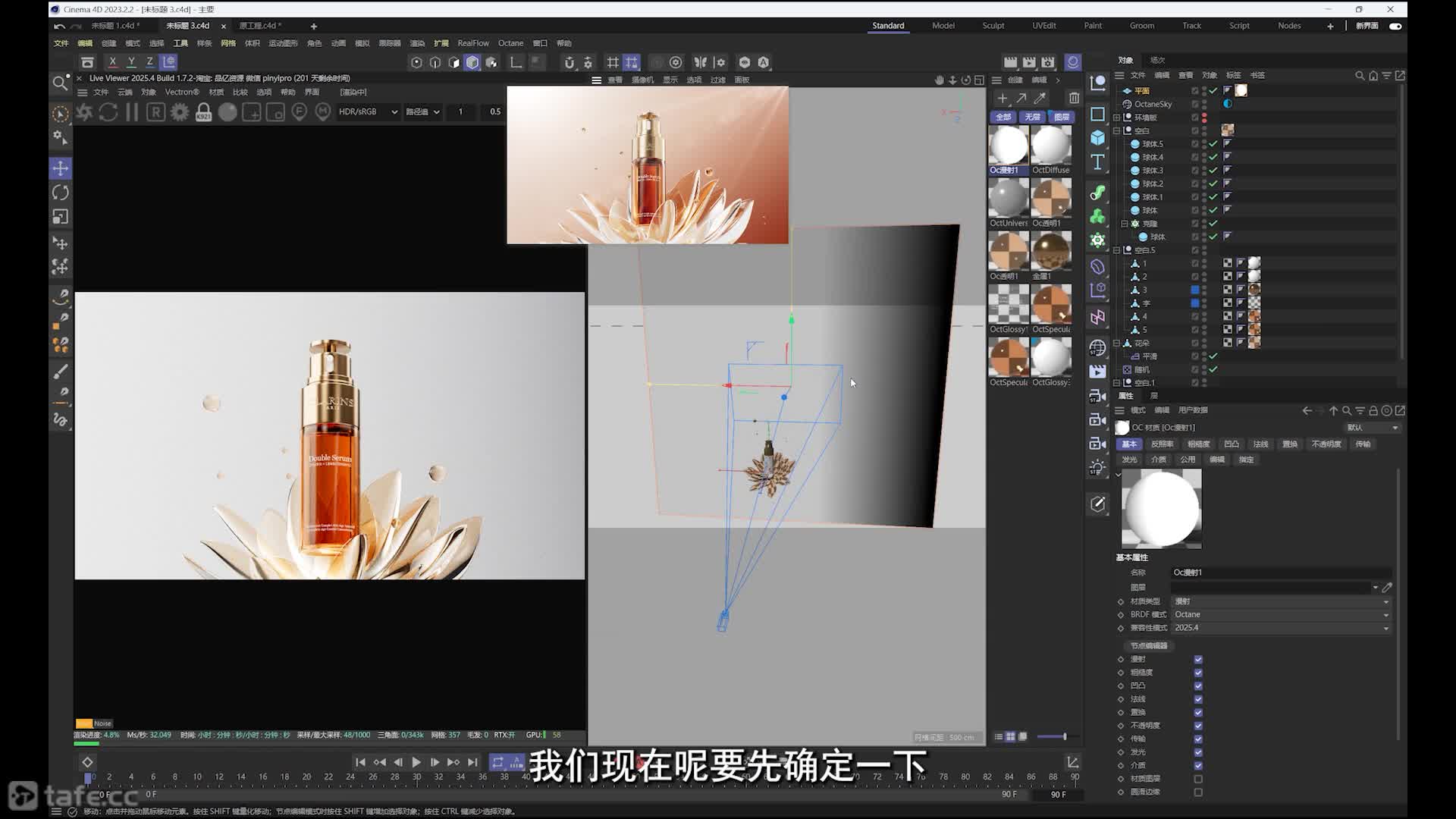
Task: Click the Cube primitive icon
Action: [x=1097, y=137]
